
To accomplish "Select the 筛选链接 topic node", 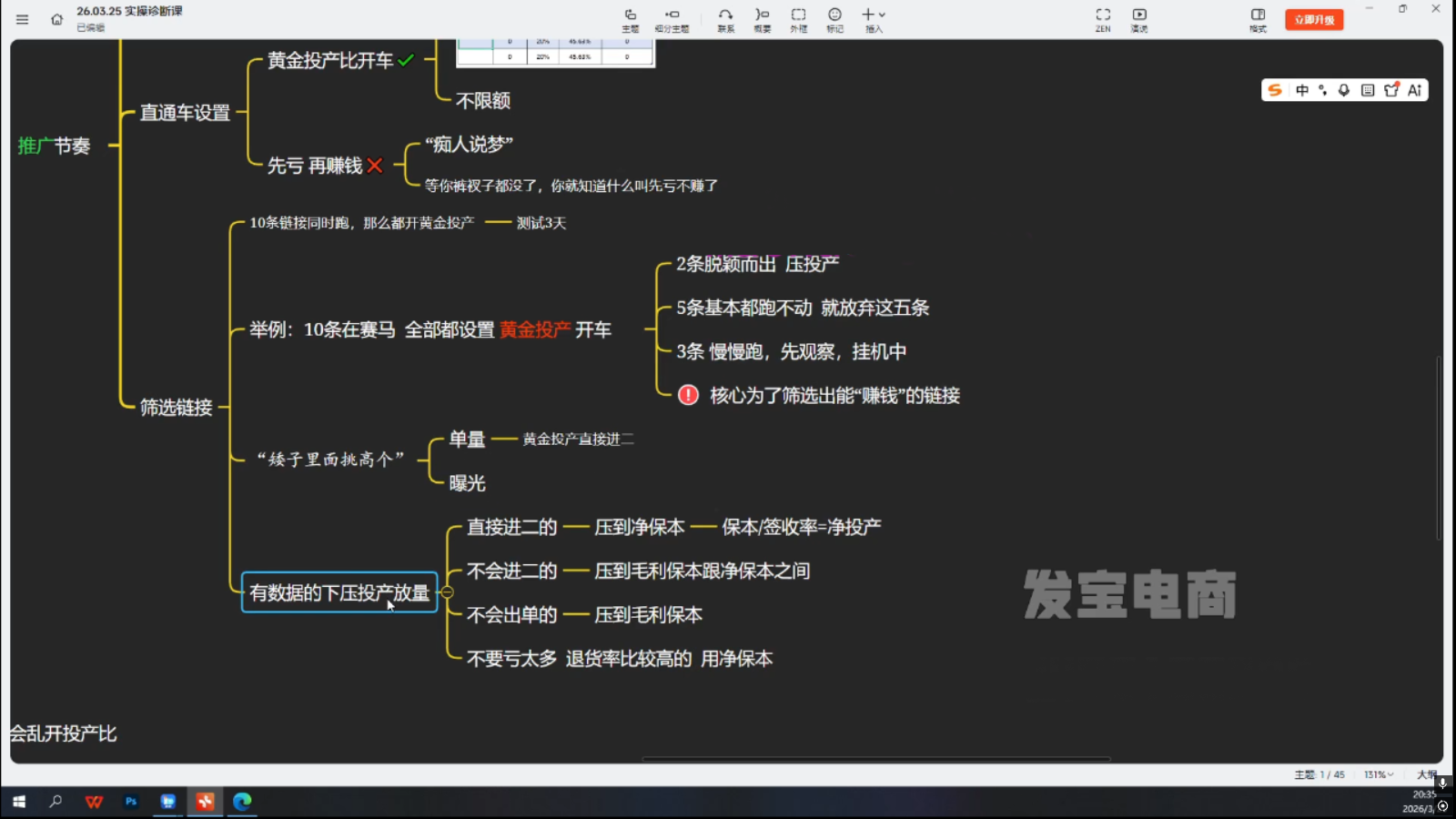I will (x=177, y=408).
